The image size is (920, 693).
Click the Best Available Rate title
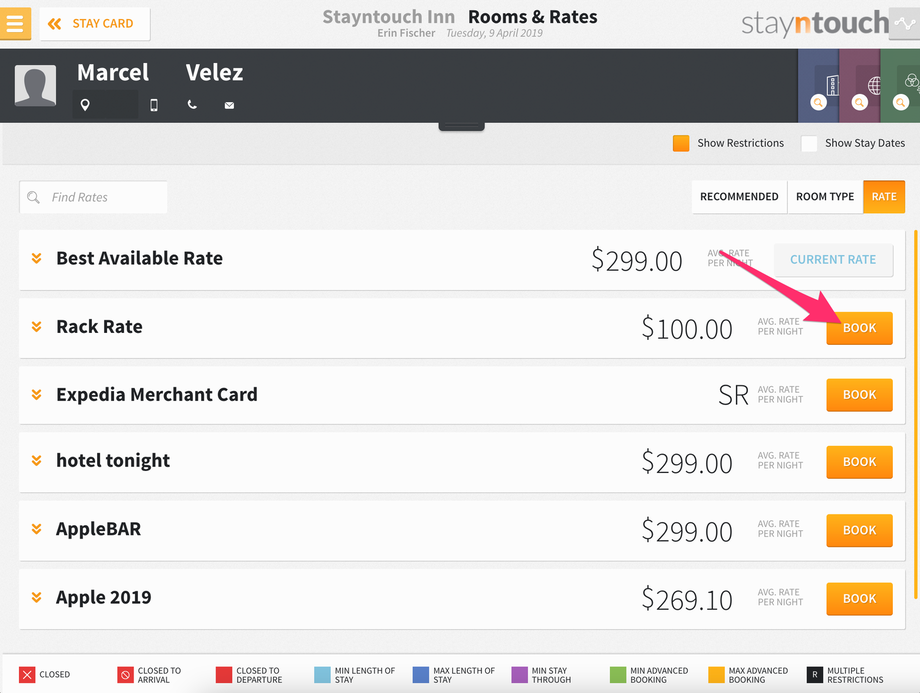coord(140,258)
